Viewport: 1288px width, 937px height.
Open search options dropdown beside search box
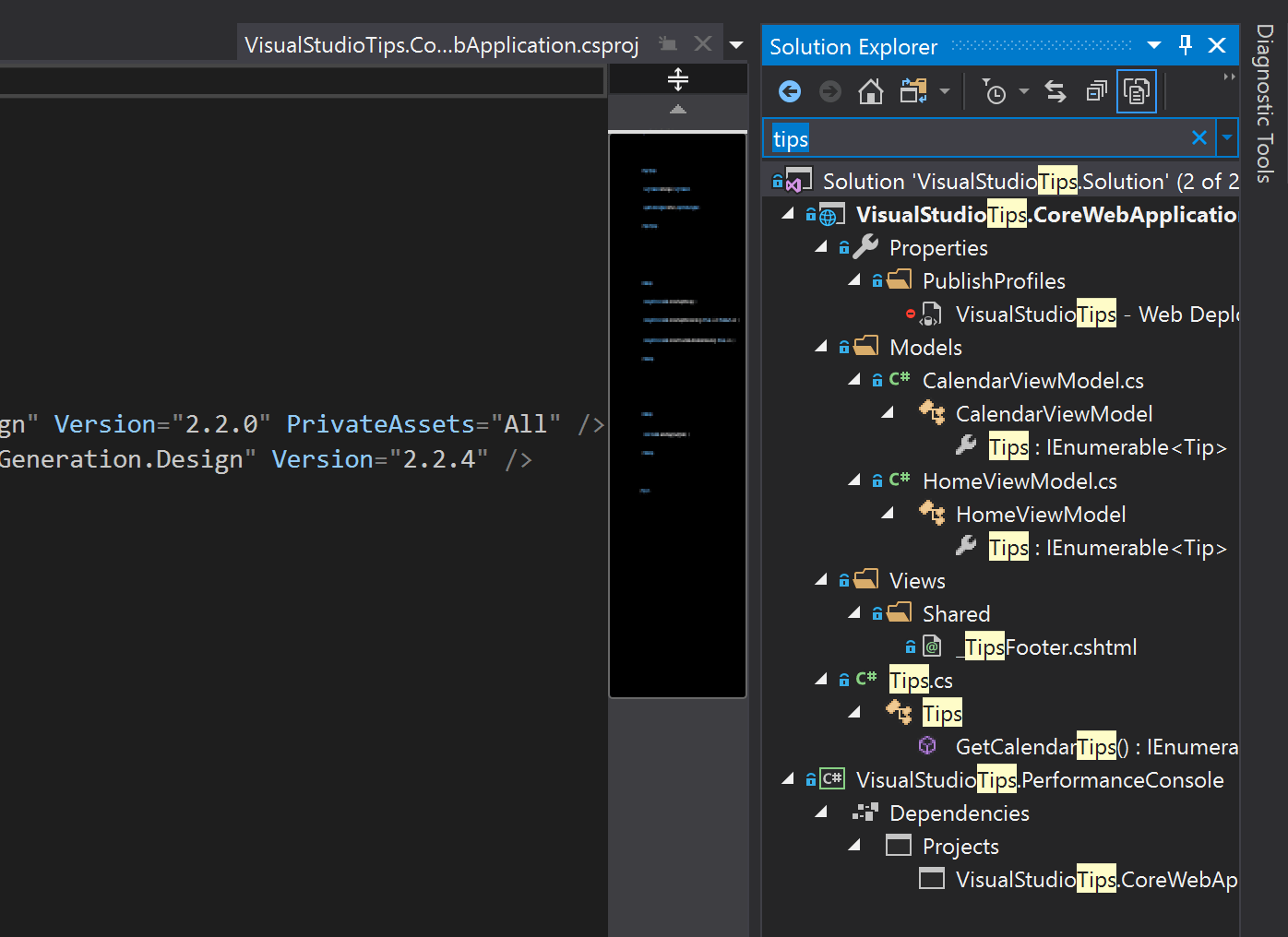pyautogui.click(x=1227, y=138)
